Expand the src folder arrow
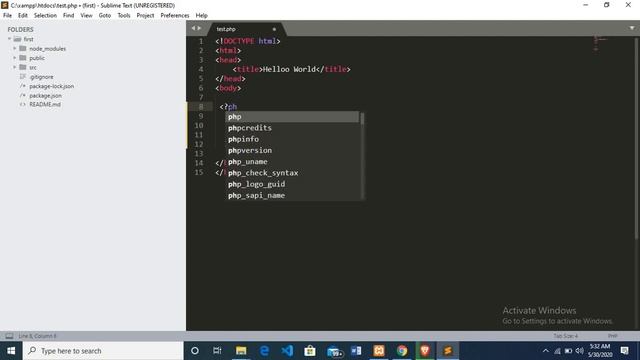 click(15, 67)
